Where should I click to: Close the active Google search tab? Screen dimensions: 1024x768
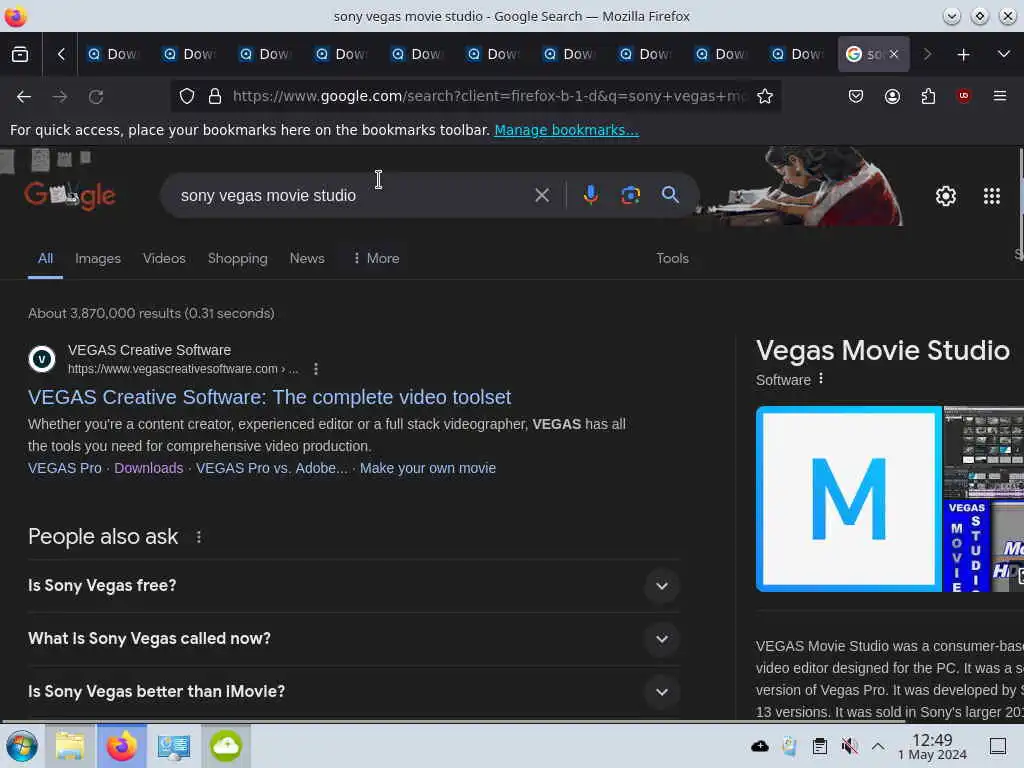tap(894, 55)
